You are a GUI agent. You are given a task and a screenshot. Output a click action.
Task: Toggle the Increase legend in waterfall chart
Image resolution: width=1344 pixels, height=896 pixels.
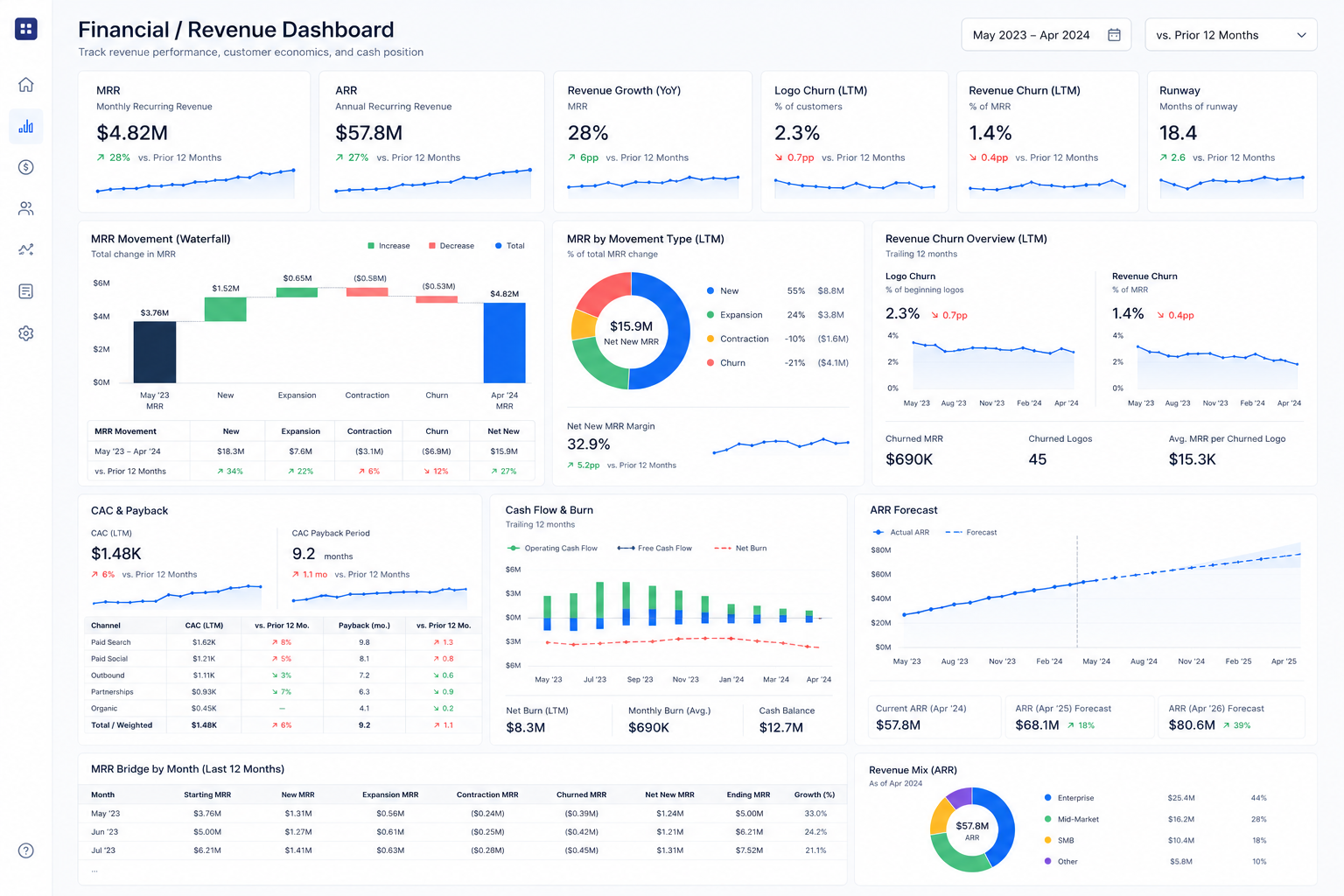click(x=388, y=246)
